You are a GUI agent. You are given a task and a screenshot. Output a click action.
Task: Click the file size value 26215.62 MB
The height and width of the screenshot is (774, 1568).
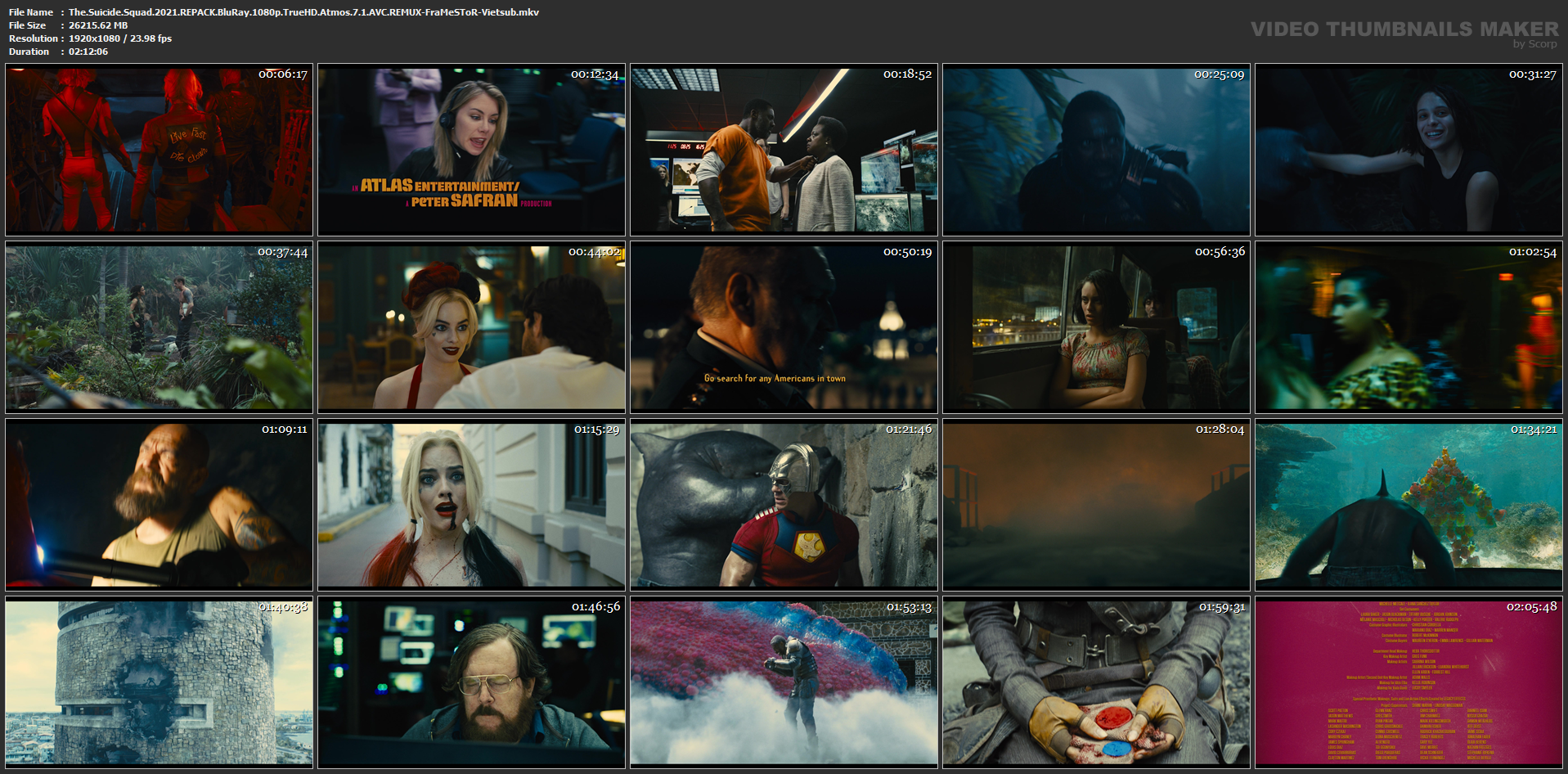(98, 25)
